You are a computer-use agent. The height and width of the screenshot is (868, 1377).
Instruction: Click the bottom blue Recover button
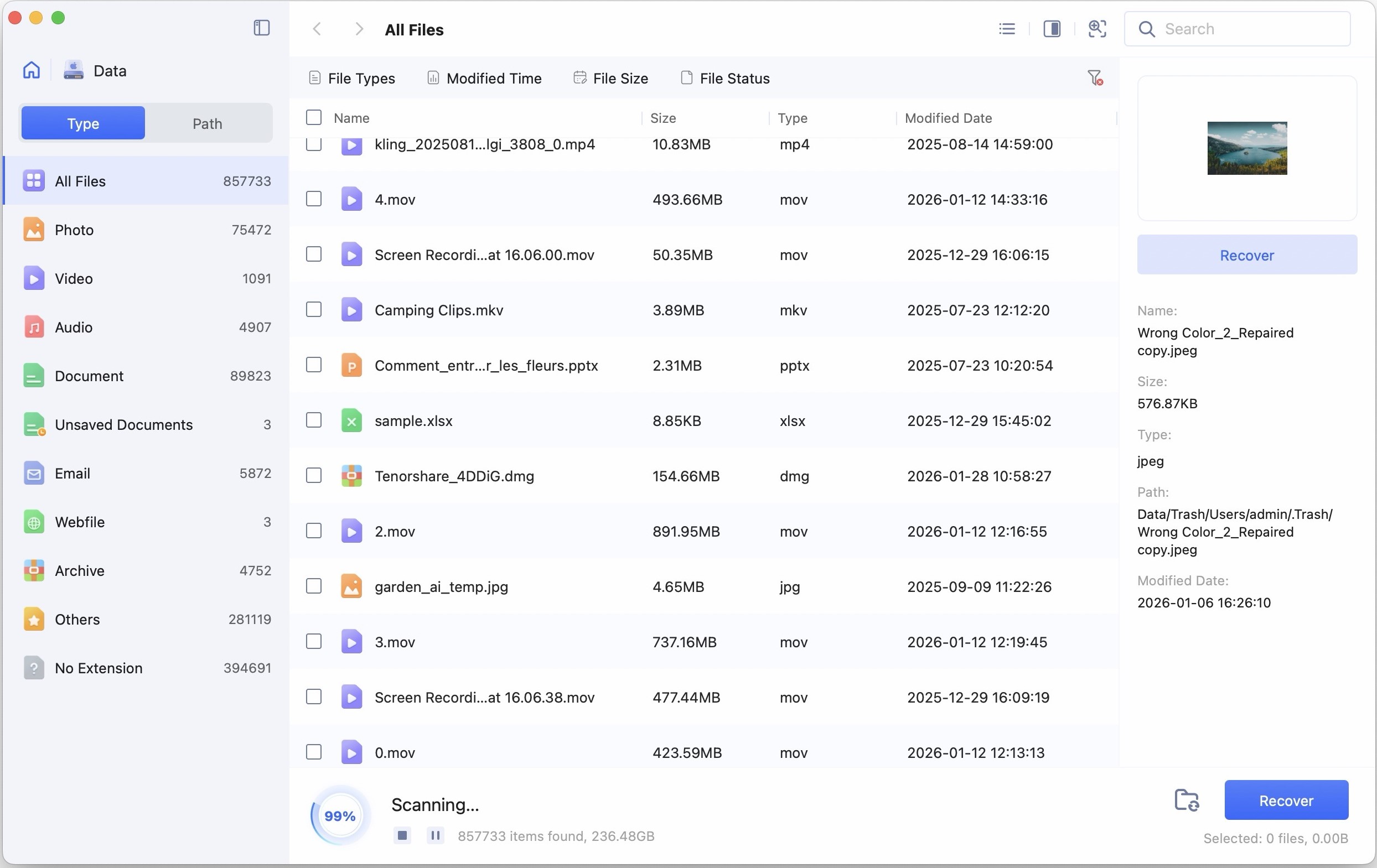[x=1286, y=800]
